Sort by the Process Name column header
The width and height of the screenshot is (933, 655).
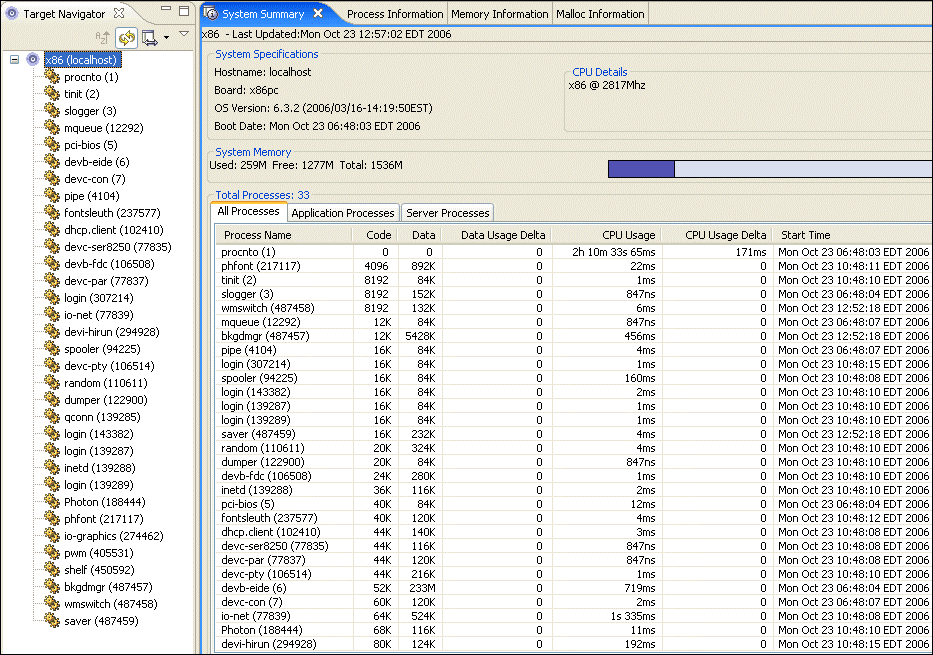pyautogui.click(x=258, y=235)
